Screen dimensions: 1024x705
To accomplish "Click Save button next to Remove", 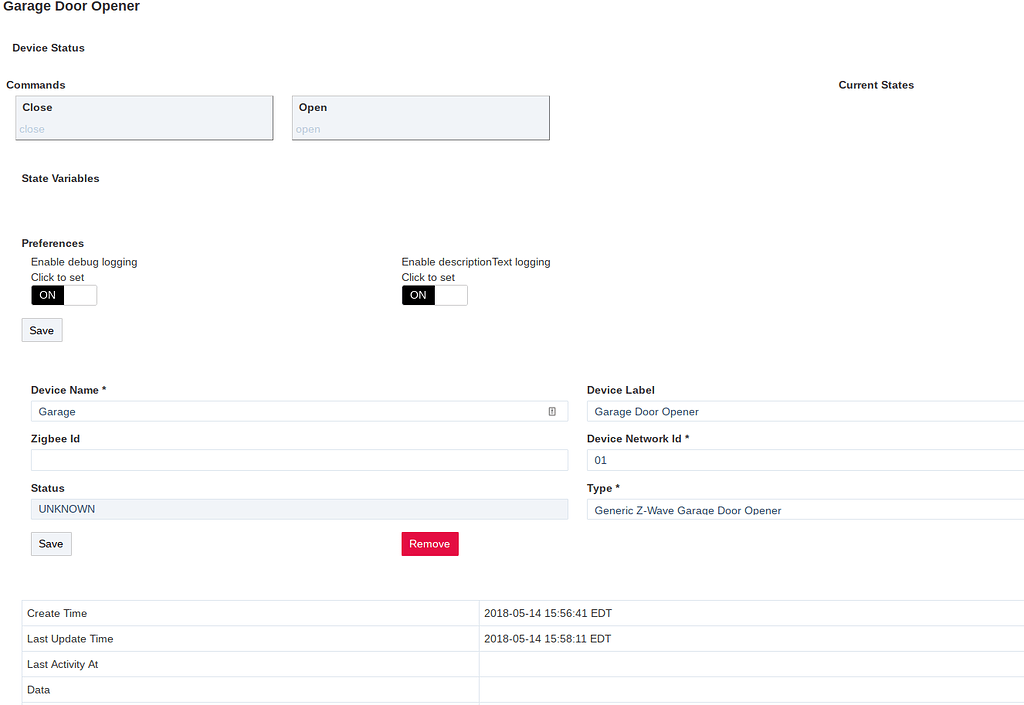I will (51, 544).
